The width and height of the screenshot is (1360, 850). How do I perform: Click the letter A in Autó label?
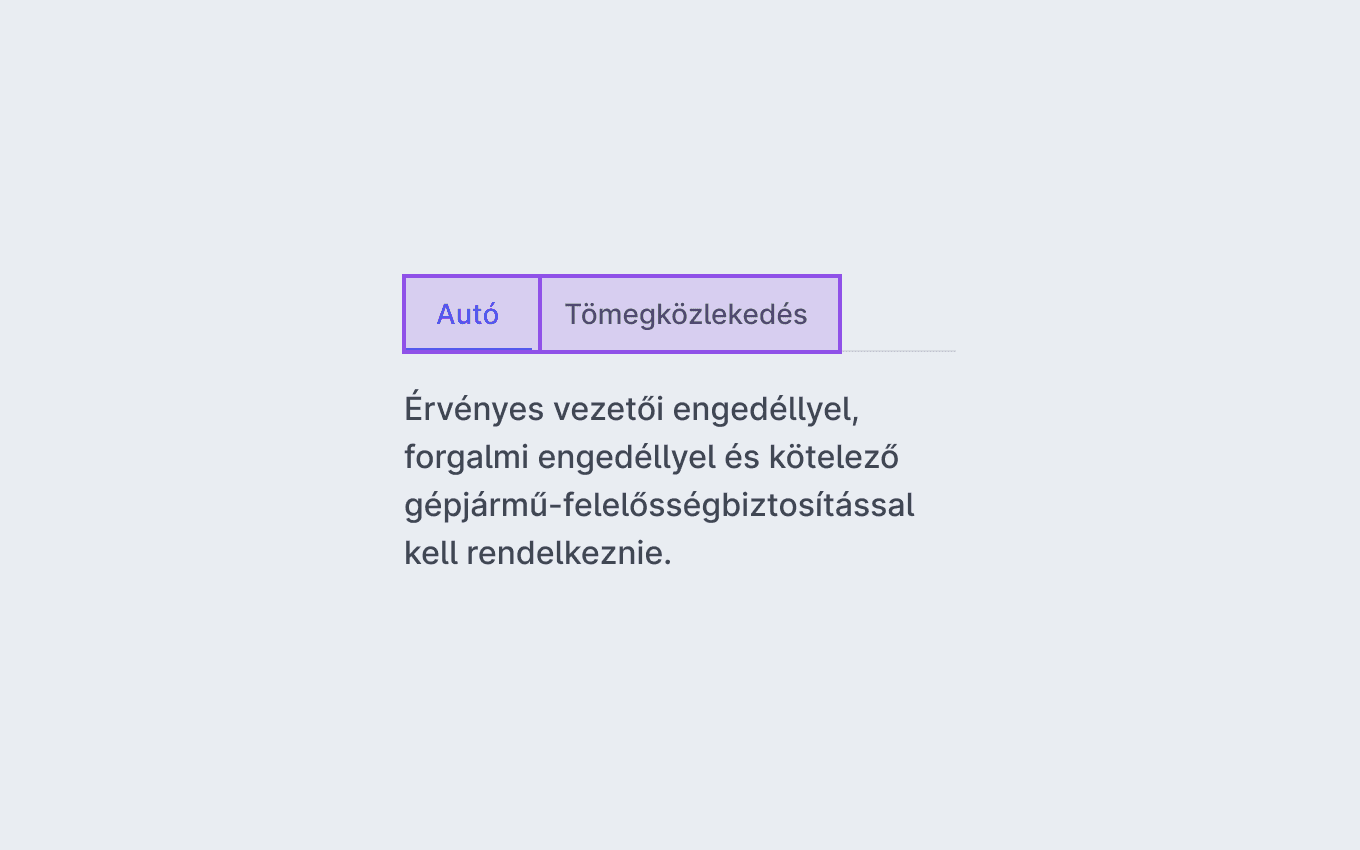point(446,314)
